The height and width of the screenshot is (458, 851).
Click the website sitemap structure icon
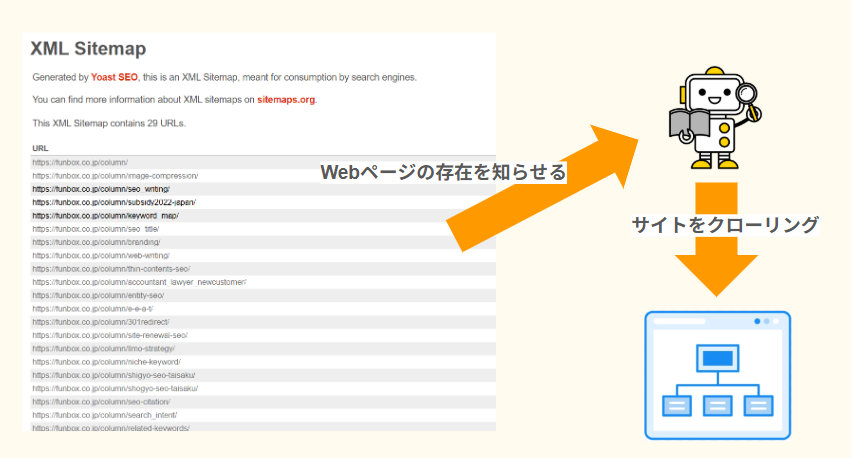tap(717, 376)
